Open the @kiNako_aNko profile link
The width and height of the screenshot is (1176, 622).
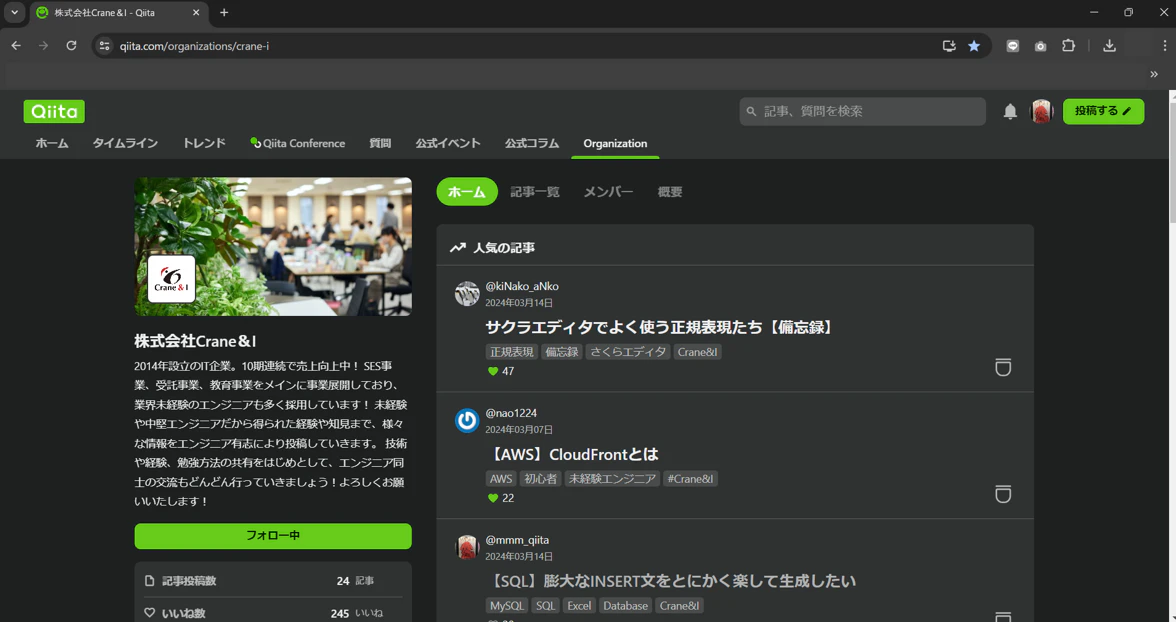(x=522, y=286)
